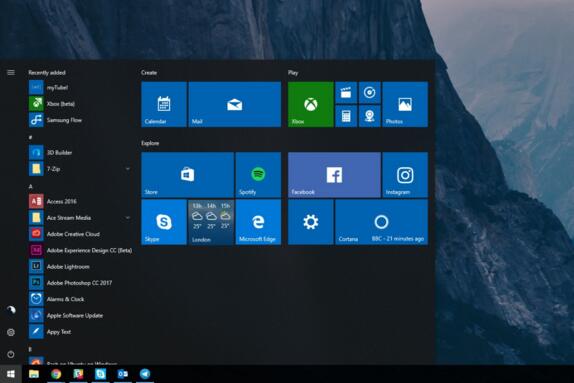Open Outlook from the taskbar
This screenshot has height=383, width=574.
[x=123, y=374]
